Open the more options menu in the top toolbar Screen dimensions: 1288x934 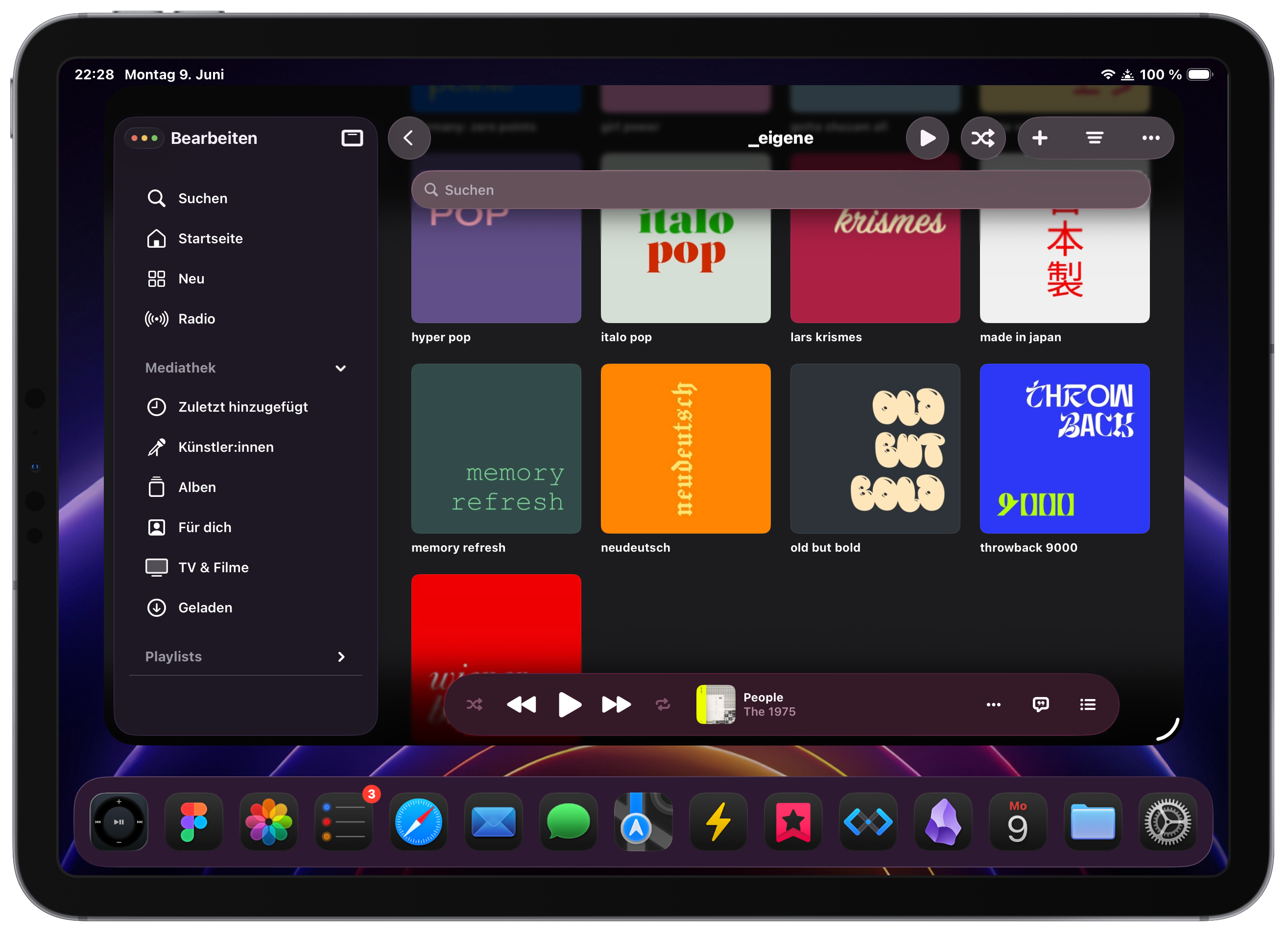[1150, 138]
